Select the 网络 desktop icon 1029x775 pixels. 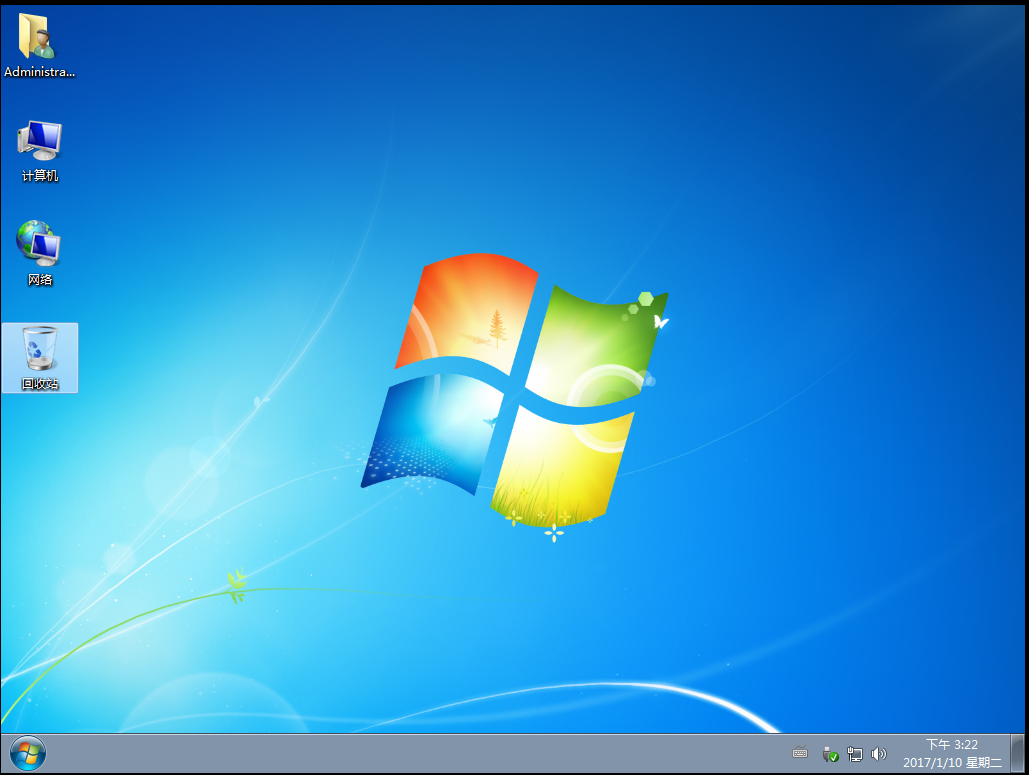point(39,254)
